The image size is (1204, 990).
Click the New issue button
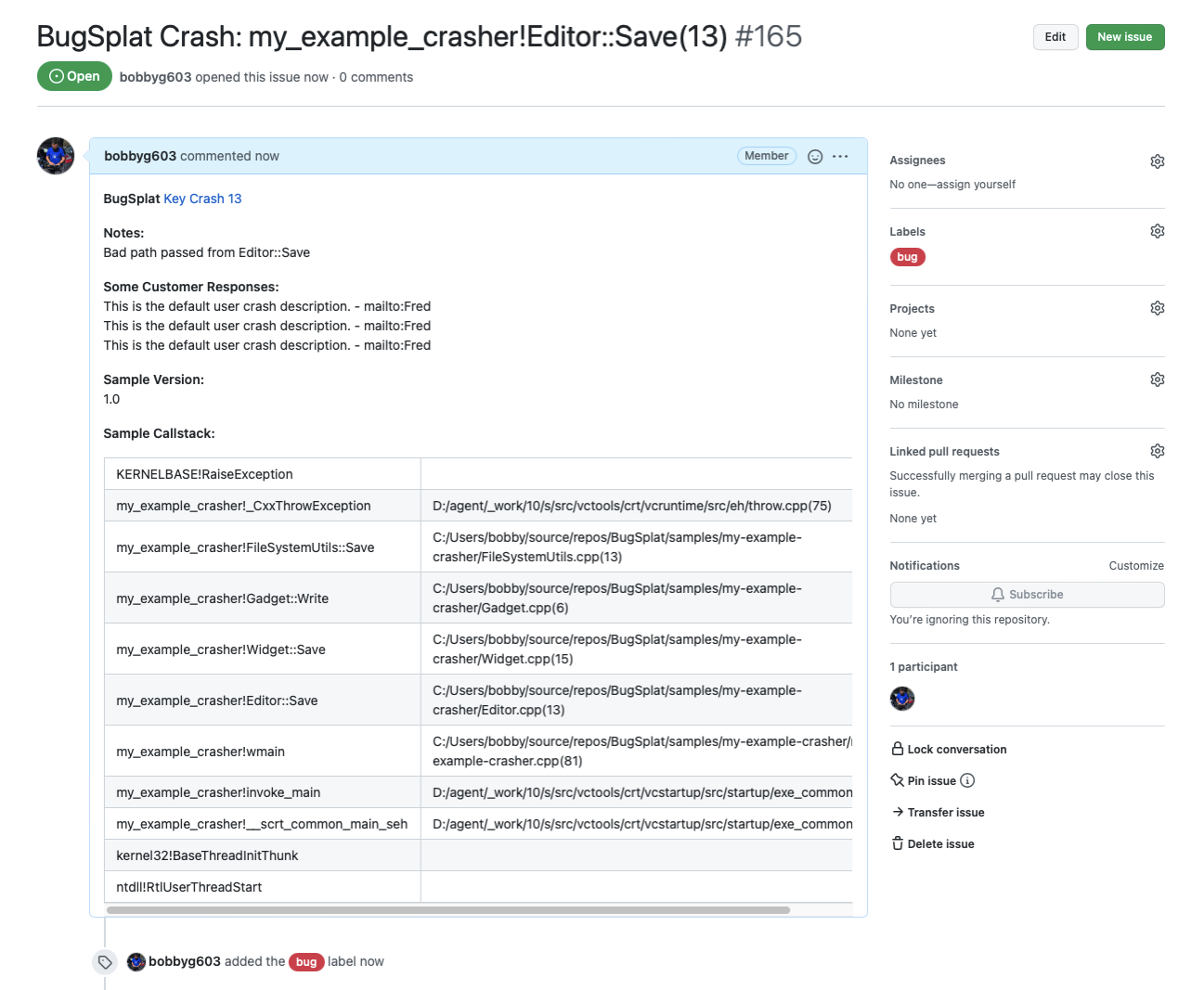pyautogui.click(x=1125, y=37)
